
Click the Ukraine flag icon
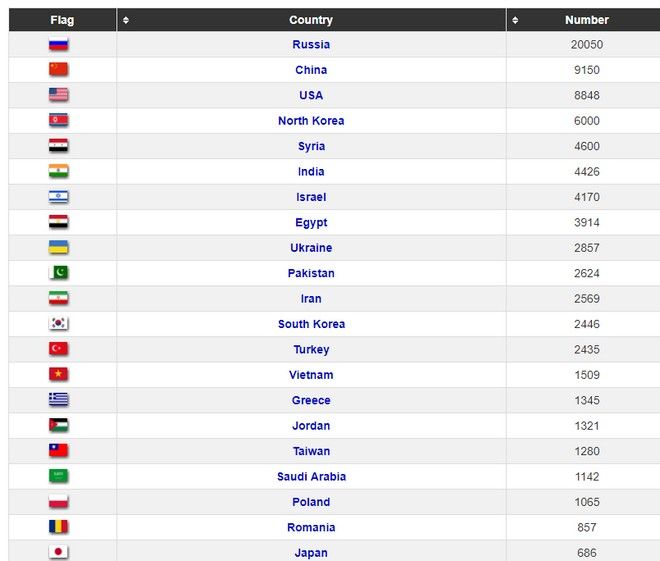click(59, 248)
